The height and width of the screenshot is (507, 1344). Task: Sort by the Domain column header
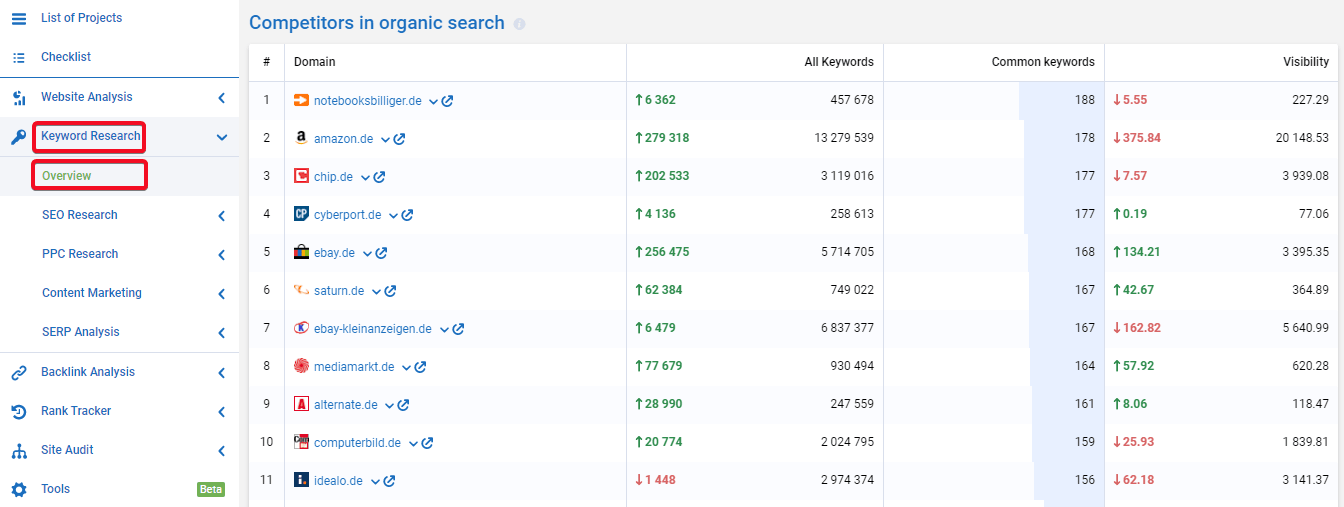[x=314, y=62]
